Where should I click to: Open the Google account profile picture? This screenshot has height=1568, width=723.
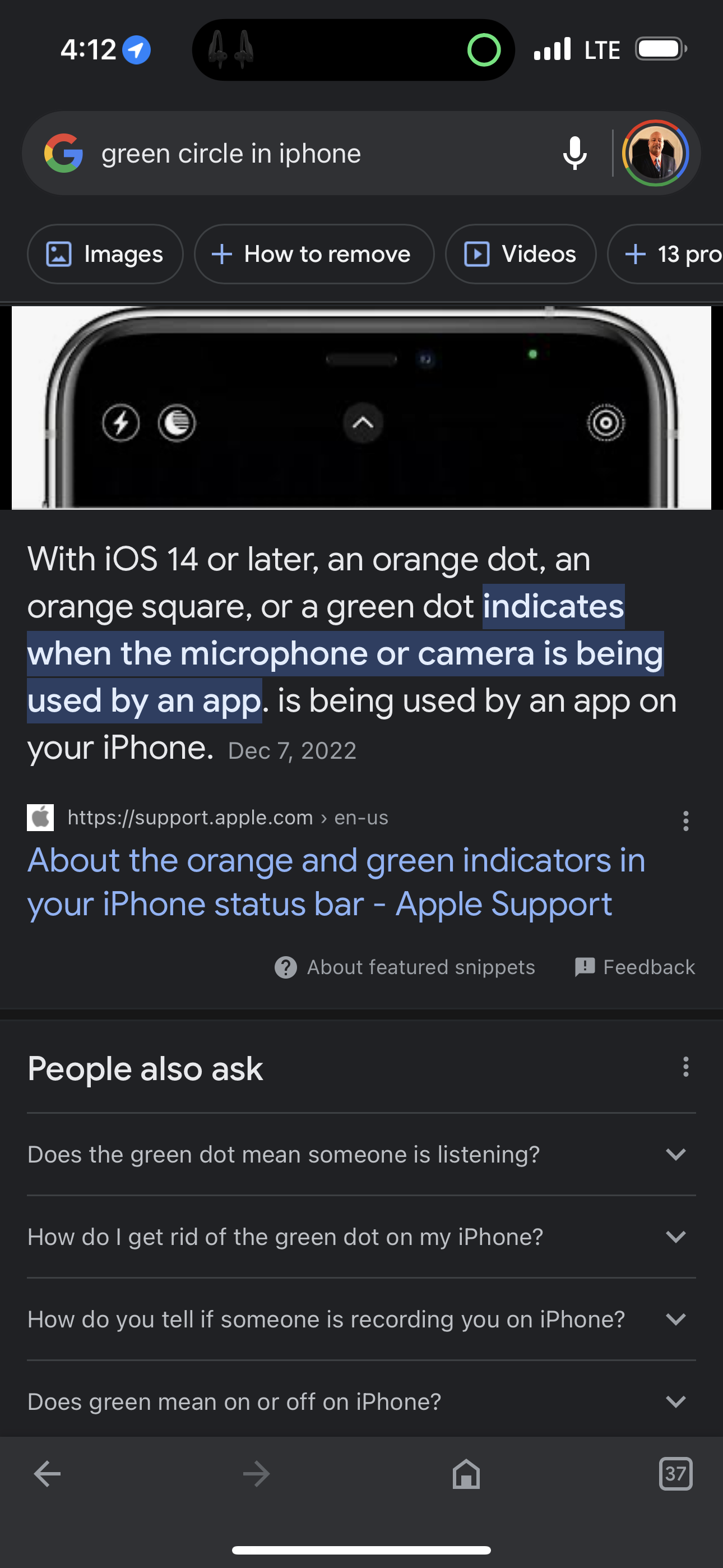pyautogui.click(x=655, y=154)
